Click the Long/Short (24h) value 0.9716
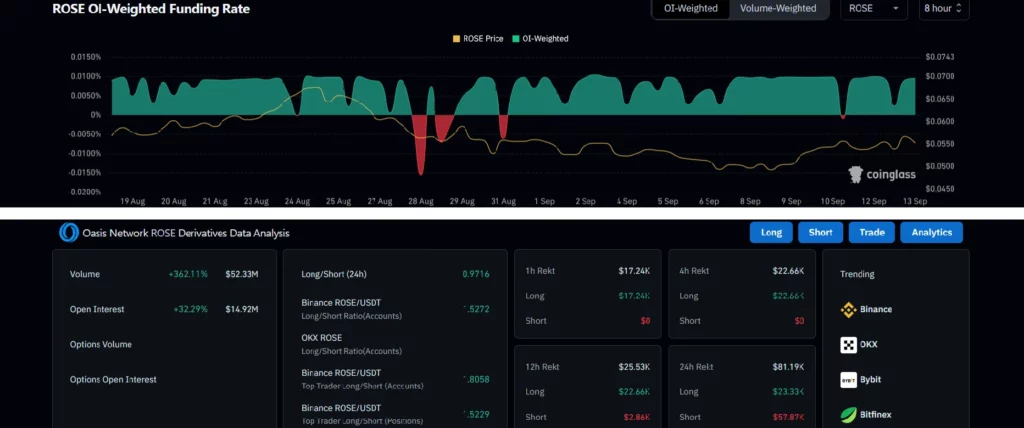 coord(475,274)
